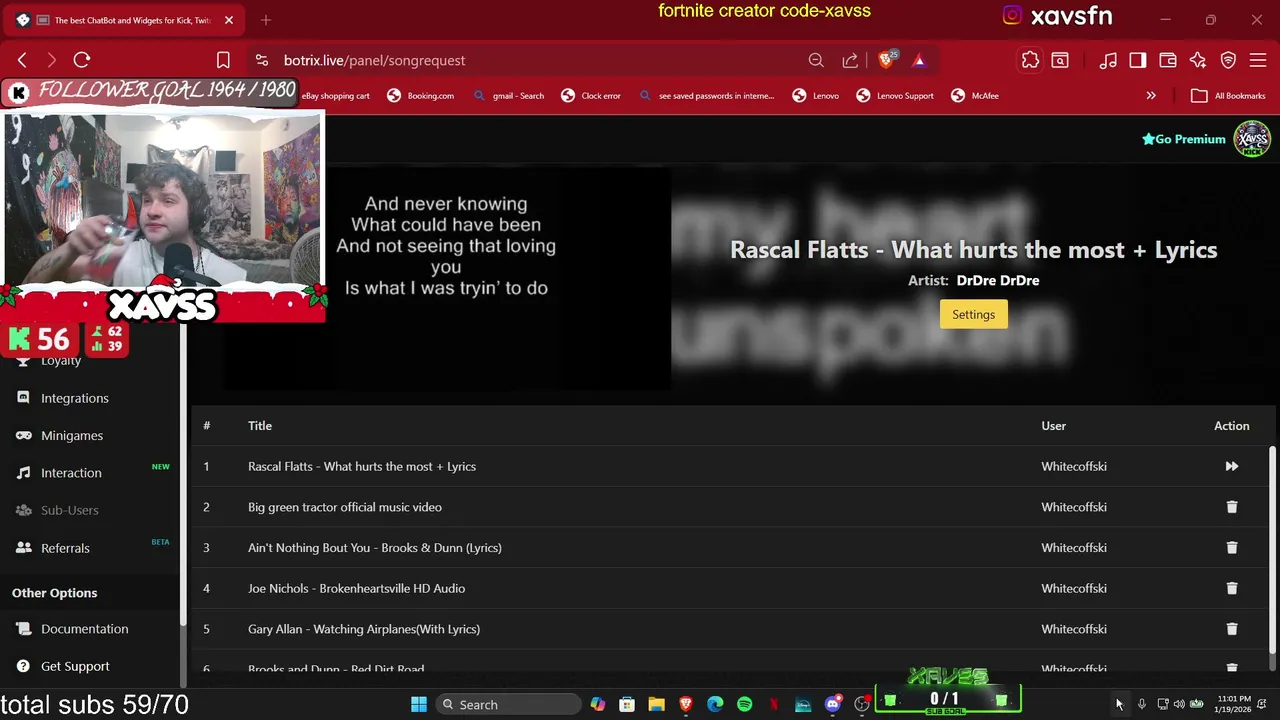Open the All Bookmarks folder

coord(1228,96)
